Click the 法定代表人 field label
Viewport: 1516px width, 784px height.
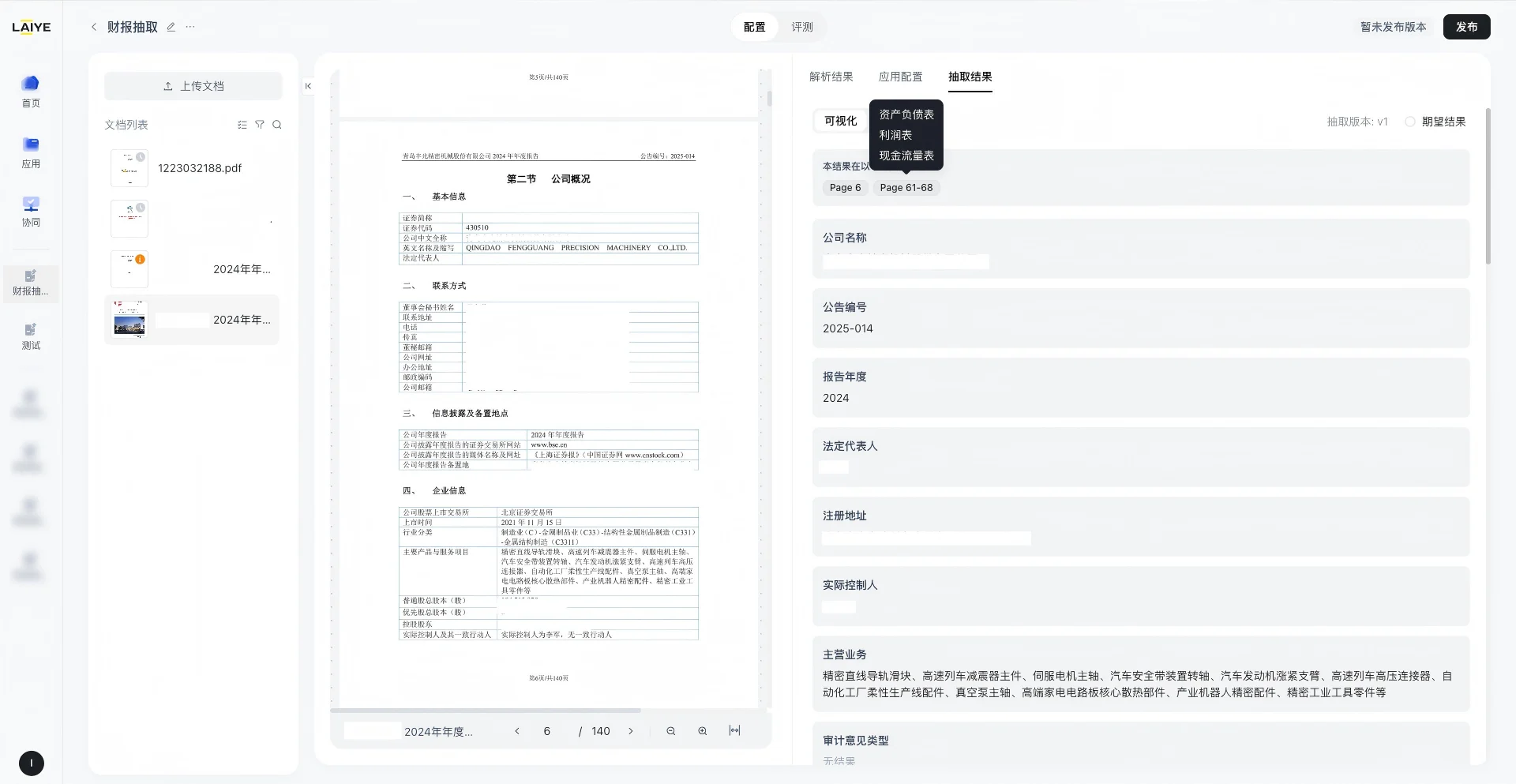[850, 446]
